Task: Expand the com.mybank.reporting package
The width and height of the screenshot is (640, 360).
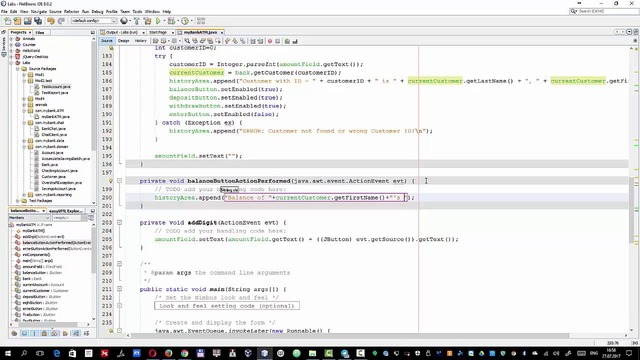Action: pyautogui.click(x=24, y=195)
